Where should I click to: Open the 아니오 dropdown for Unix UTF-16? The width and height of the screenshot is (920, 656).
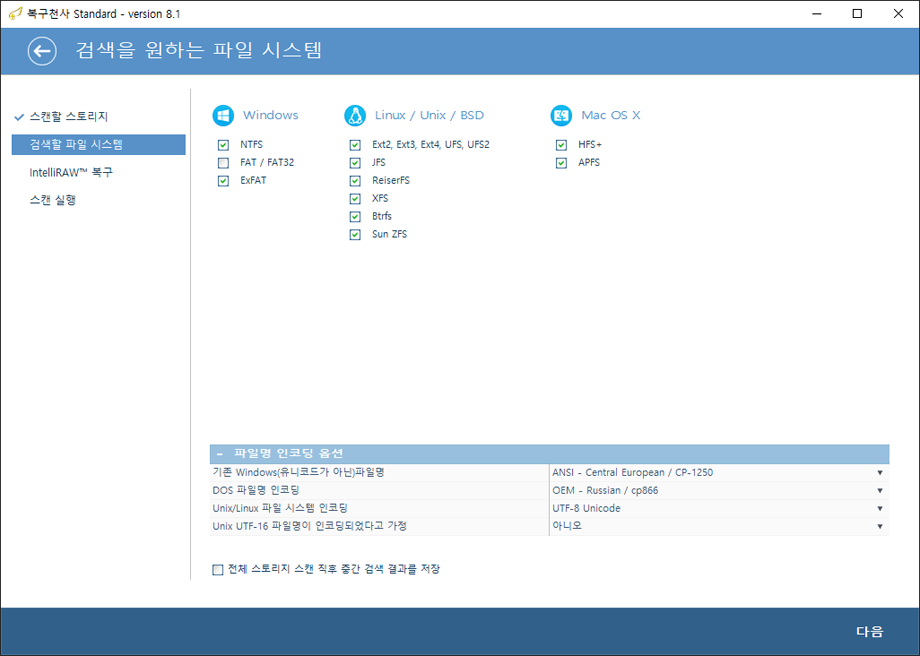tap(719, 526)
